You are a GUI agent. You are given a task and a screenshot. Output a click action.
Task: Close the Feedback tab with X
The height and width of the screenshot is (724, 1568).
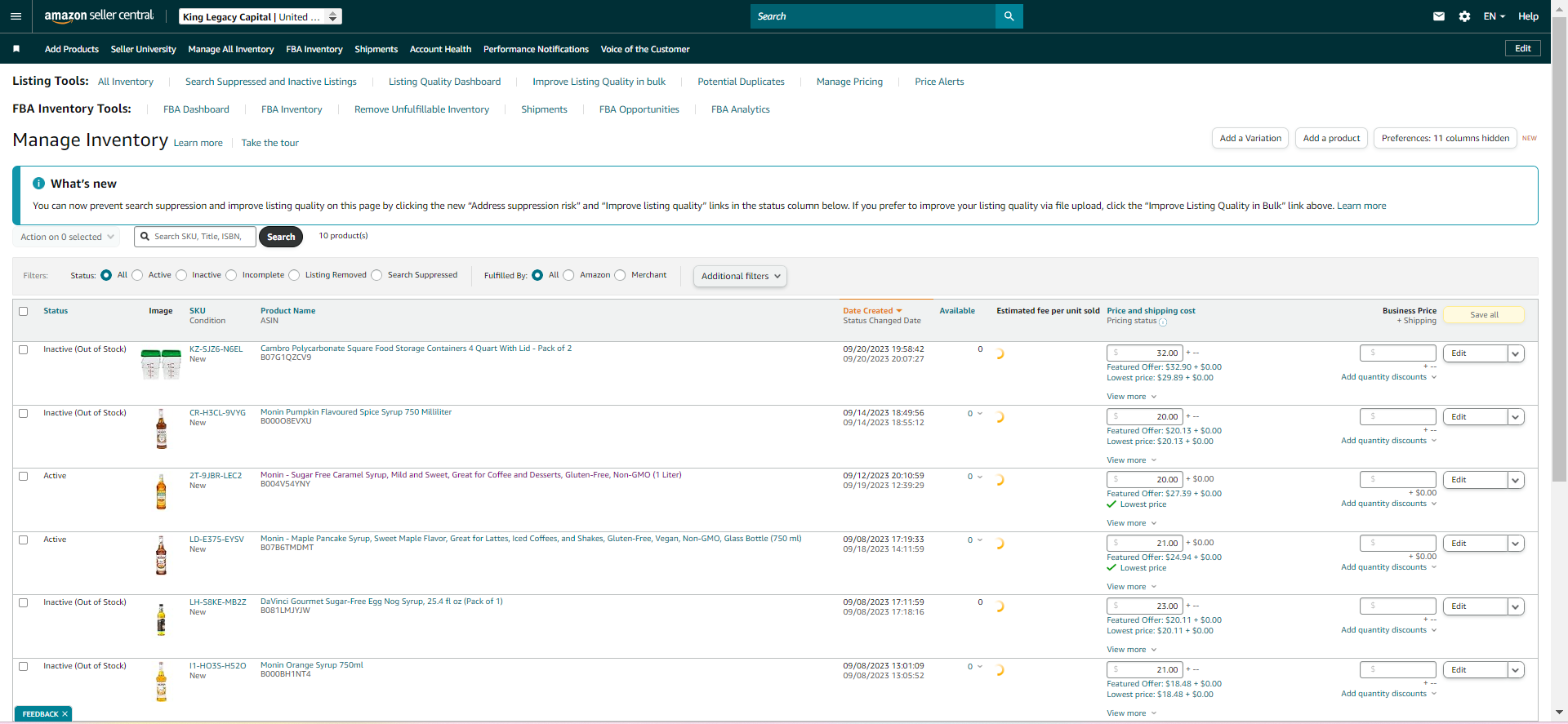click(65, 714)
